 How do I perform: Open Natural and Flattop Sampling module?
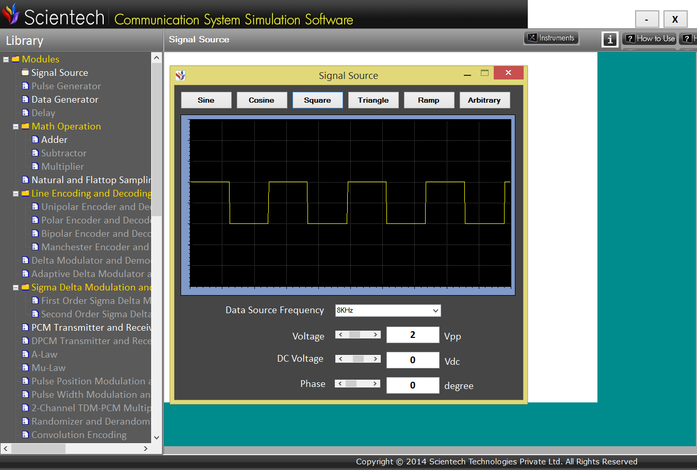(x=91, y=180)
